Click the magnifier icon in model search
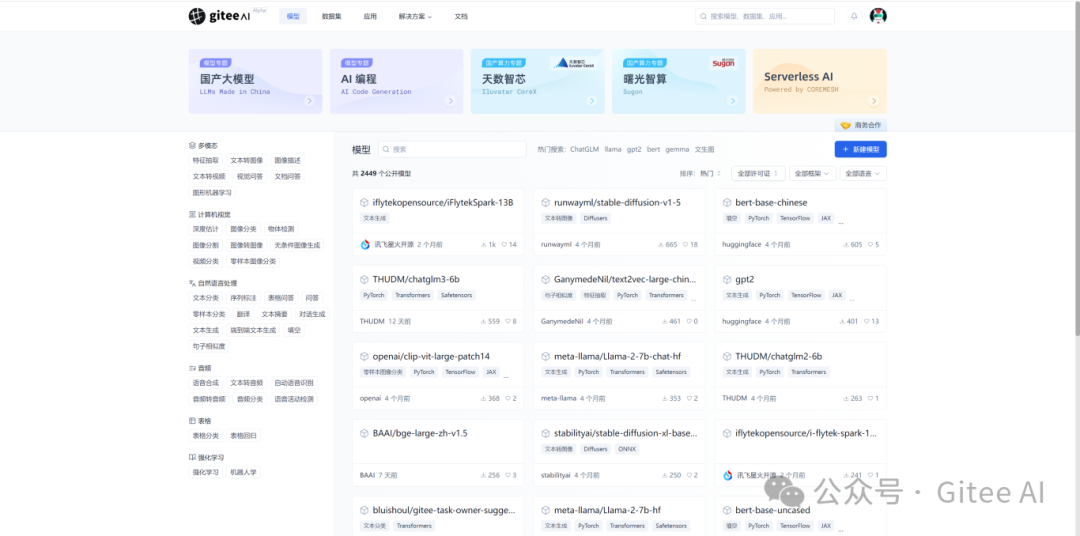 tap(386, 150)
